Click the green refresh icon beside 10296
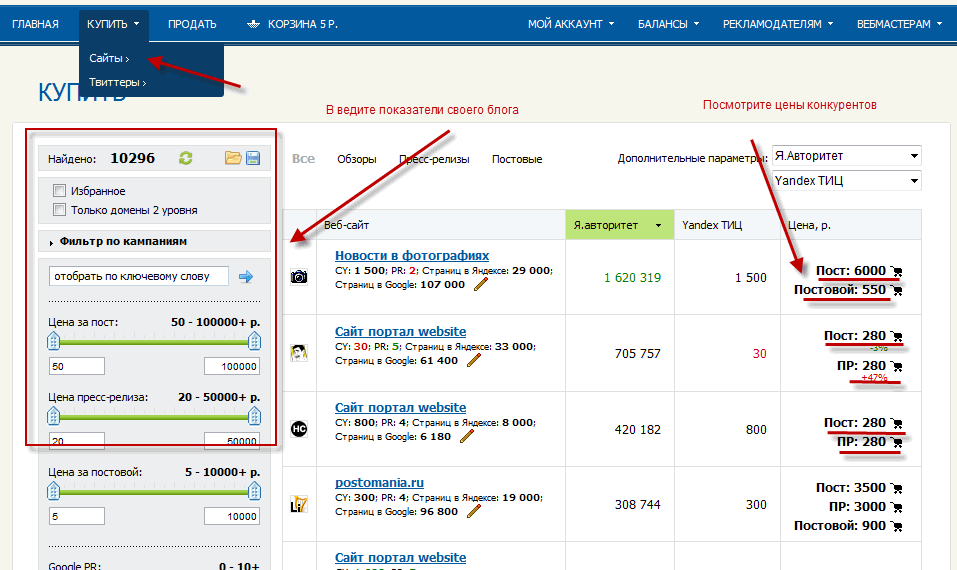The image size is (957, 570). [x=185, y=158]
